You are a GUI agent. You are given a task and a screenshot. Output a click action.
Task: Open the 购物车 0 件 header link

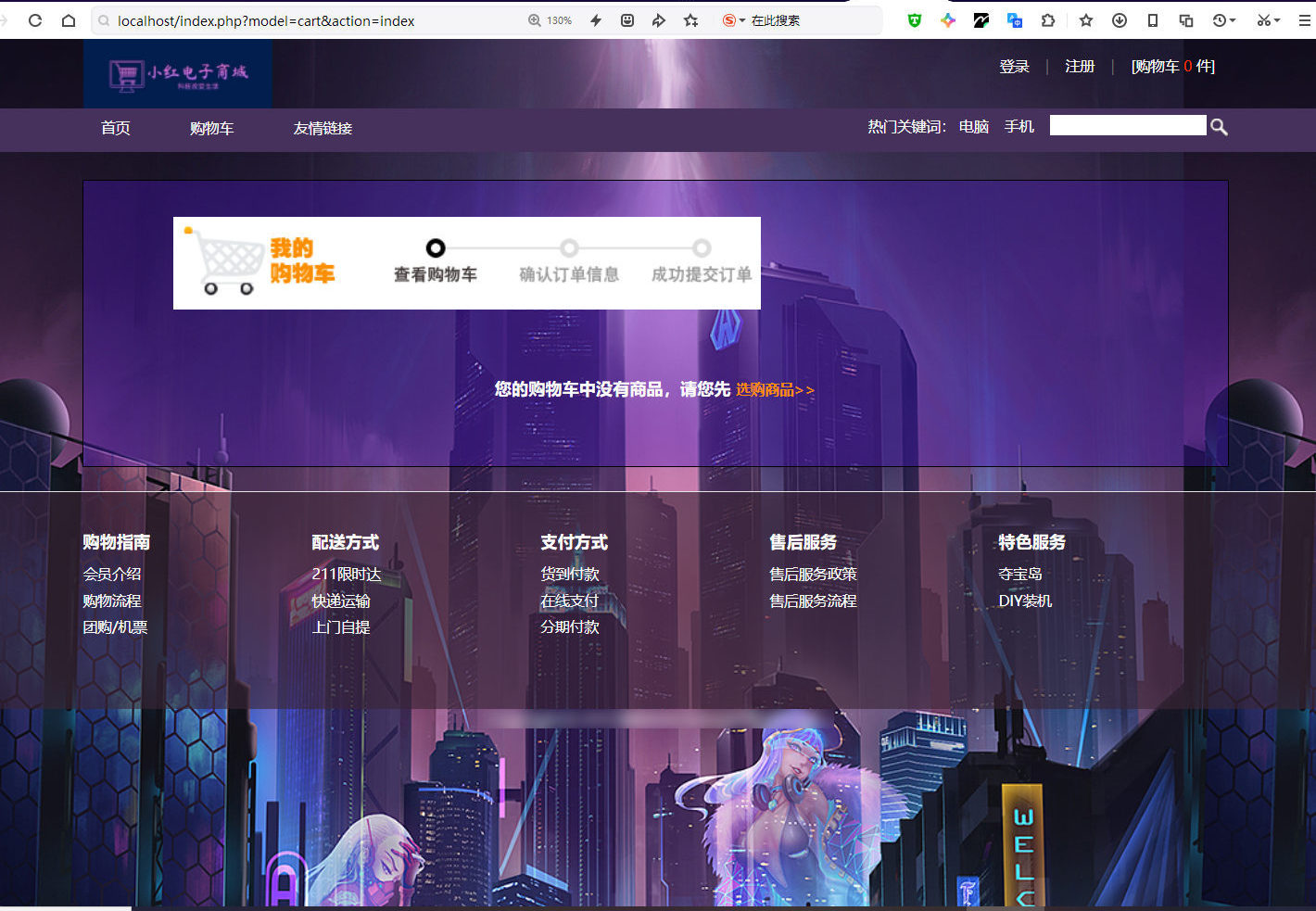(x=1173, y=67)
